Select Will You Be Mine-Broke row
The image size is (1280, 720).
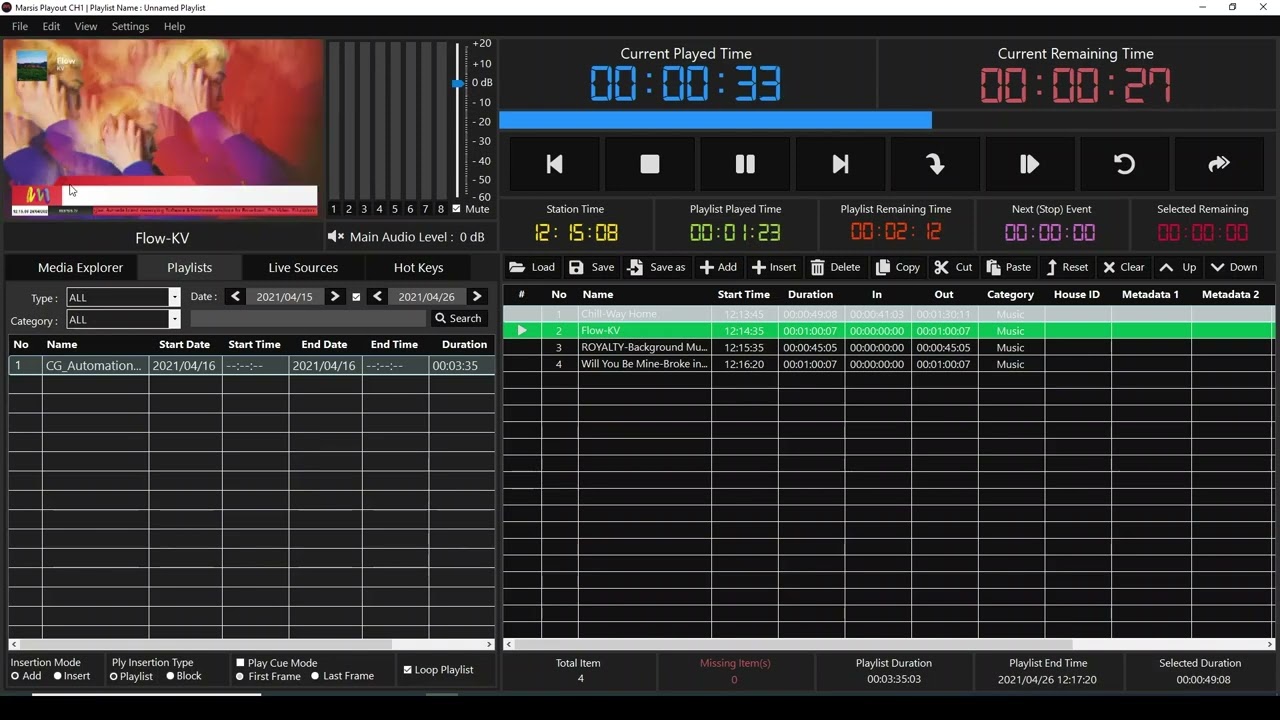click(x=889, y=364)
